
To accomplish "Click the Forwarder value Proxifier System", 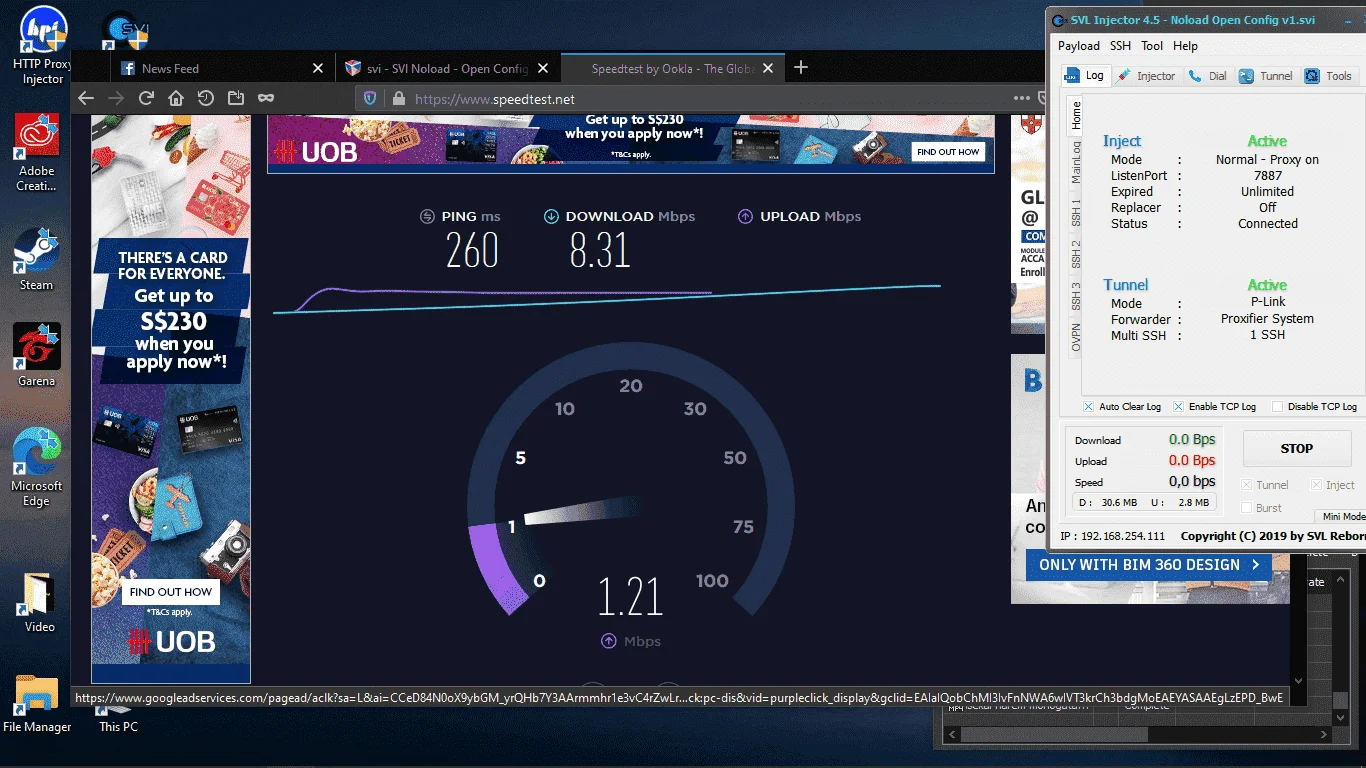I will [x=1267, y=319].
